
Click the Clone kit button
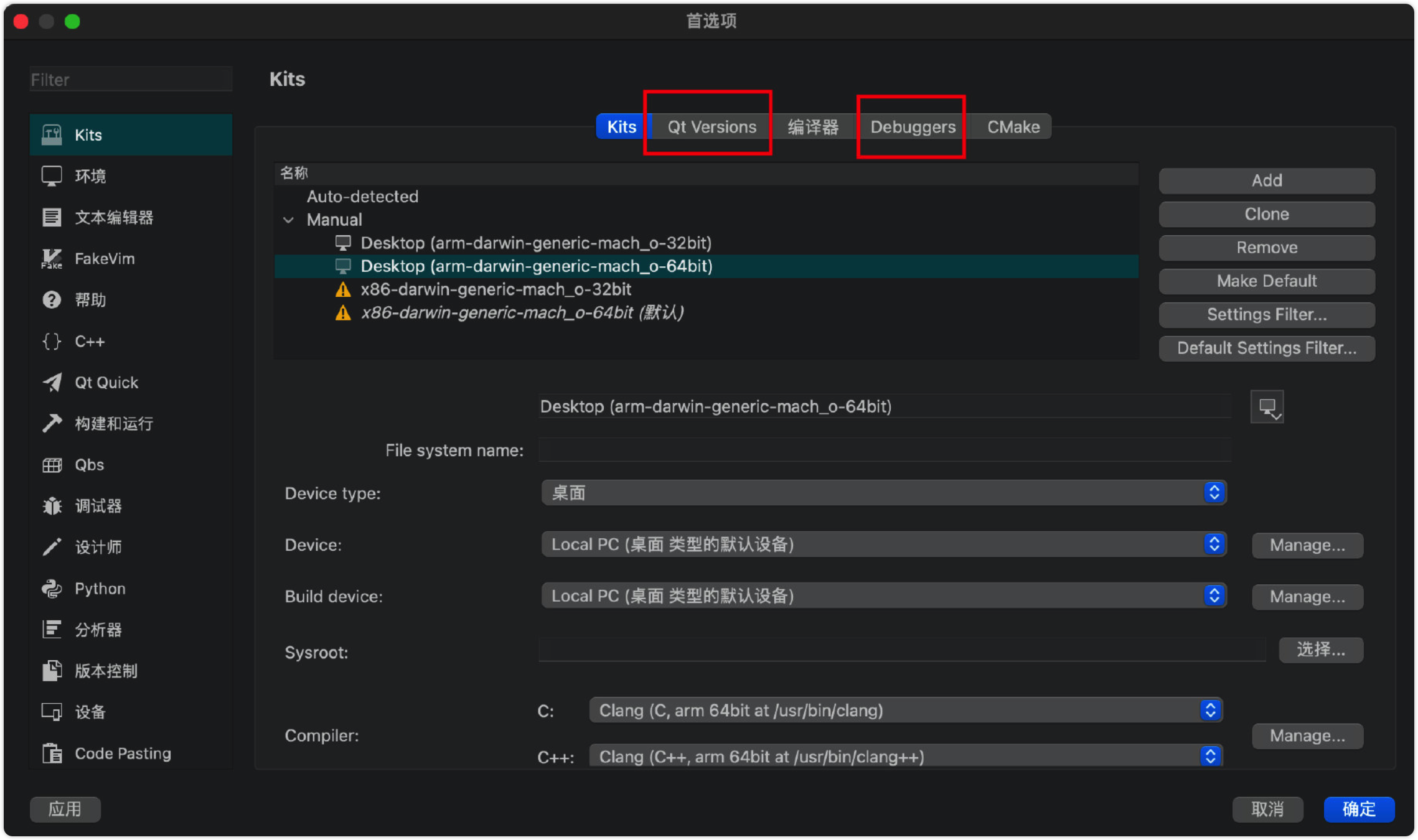(1266, 214)
